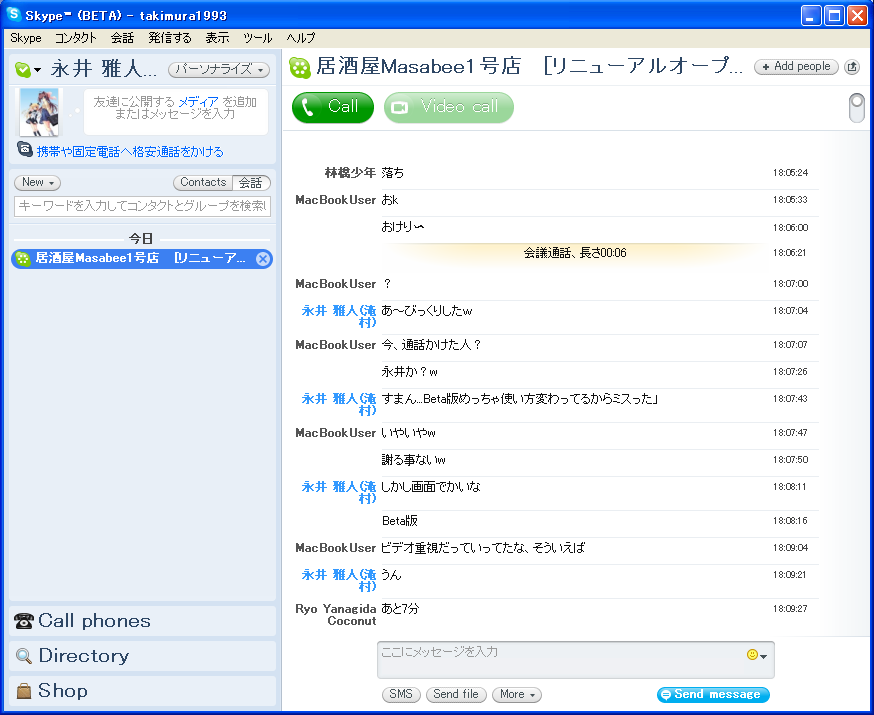
Task: Click the sender name 林檎少年
Action: click(x=350, y=173)
